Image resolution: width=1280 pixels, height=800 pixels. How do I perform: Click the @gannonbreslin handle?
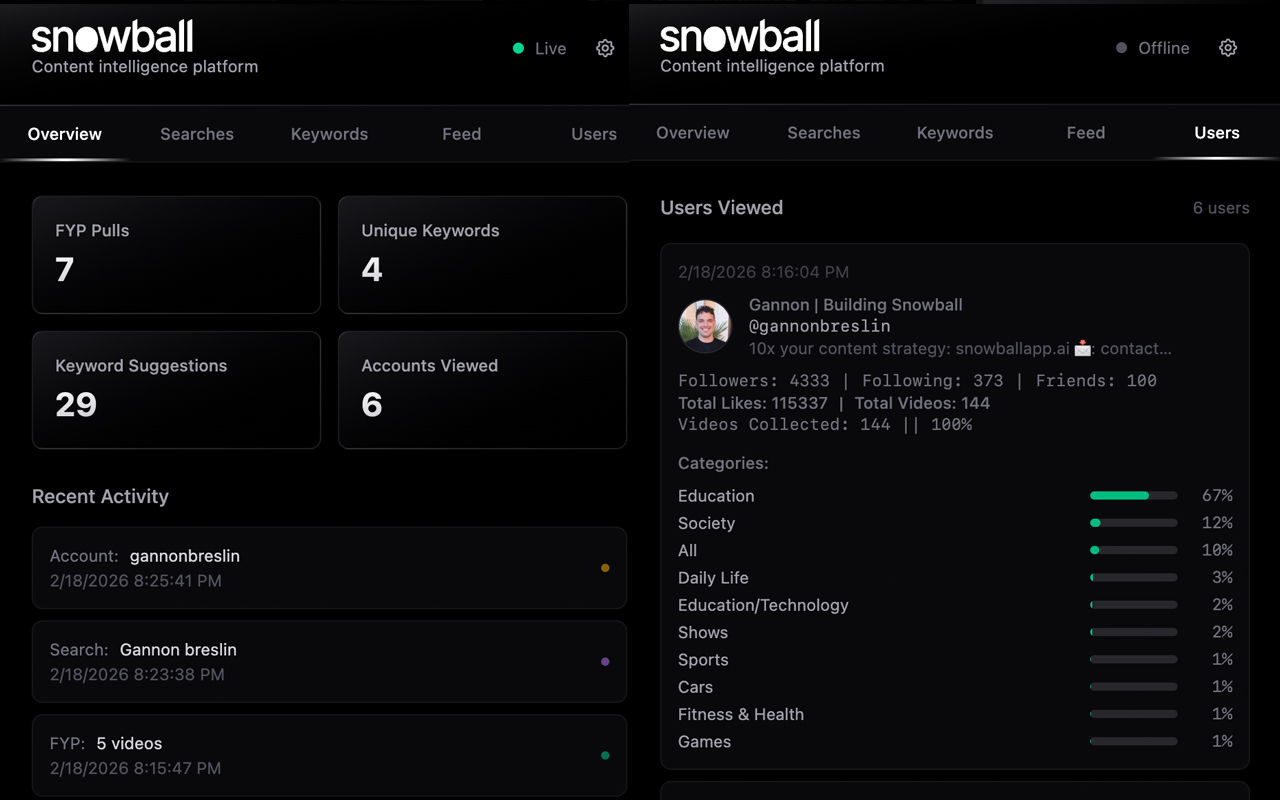pyautogui.click(x=819, y=326)
